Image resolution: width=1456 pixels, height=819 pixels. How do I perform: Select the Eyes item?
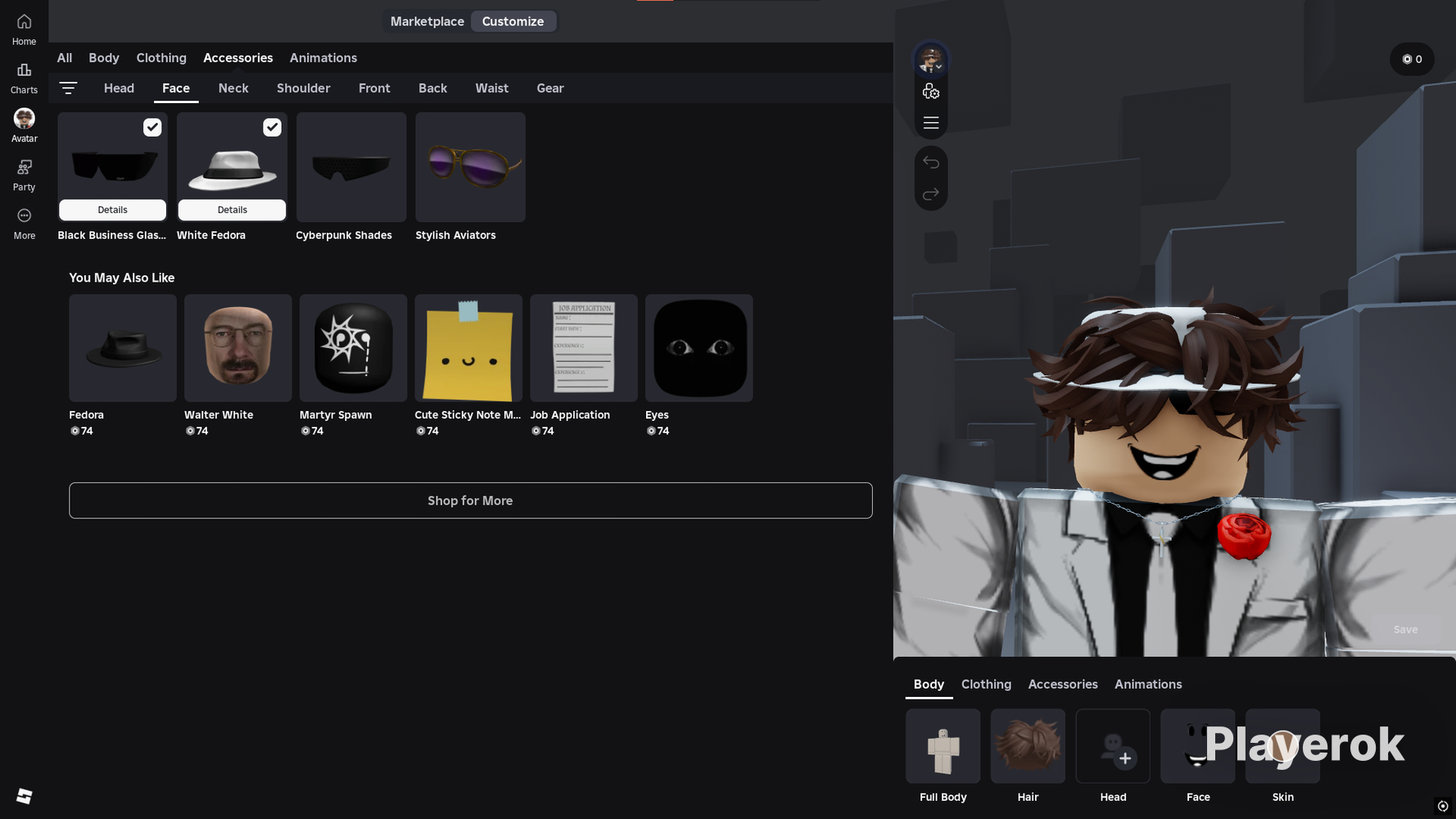click(699, 348)
